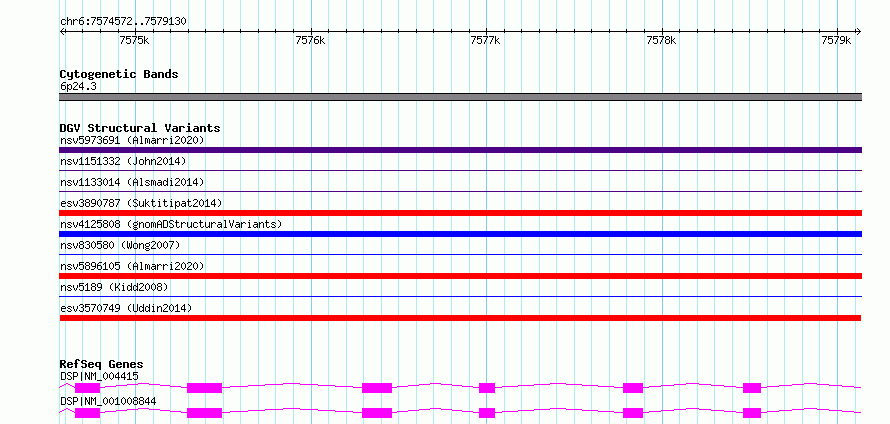Select NM_004415 wide exon after 7575k

tap(204, 388)
